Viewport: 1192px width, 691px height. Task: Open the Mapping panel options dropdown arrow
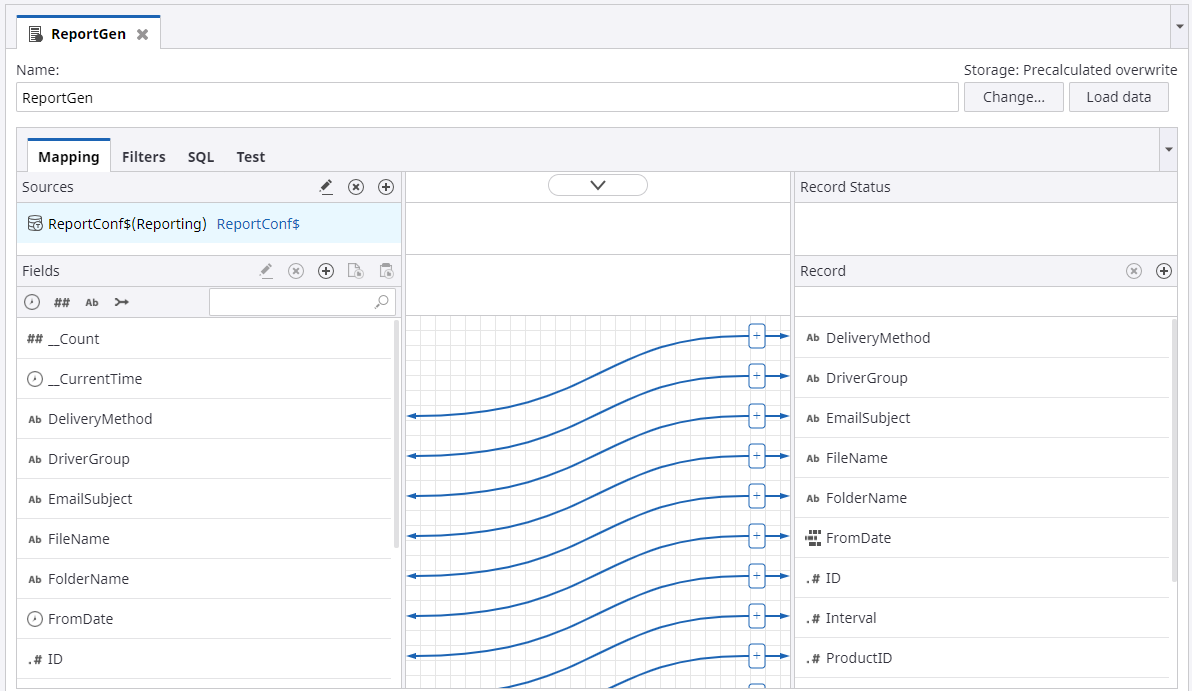pos(1168,150)
